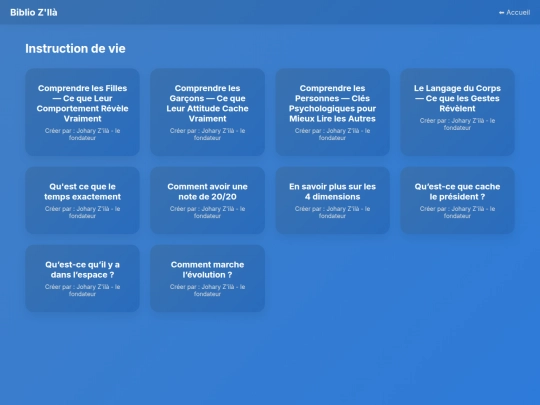
Task: Open the Comment marche l'évolution card
Action: click(207, 279)
